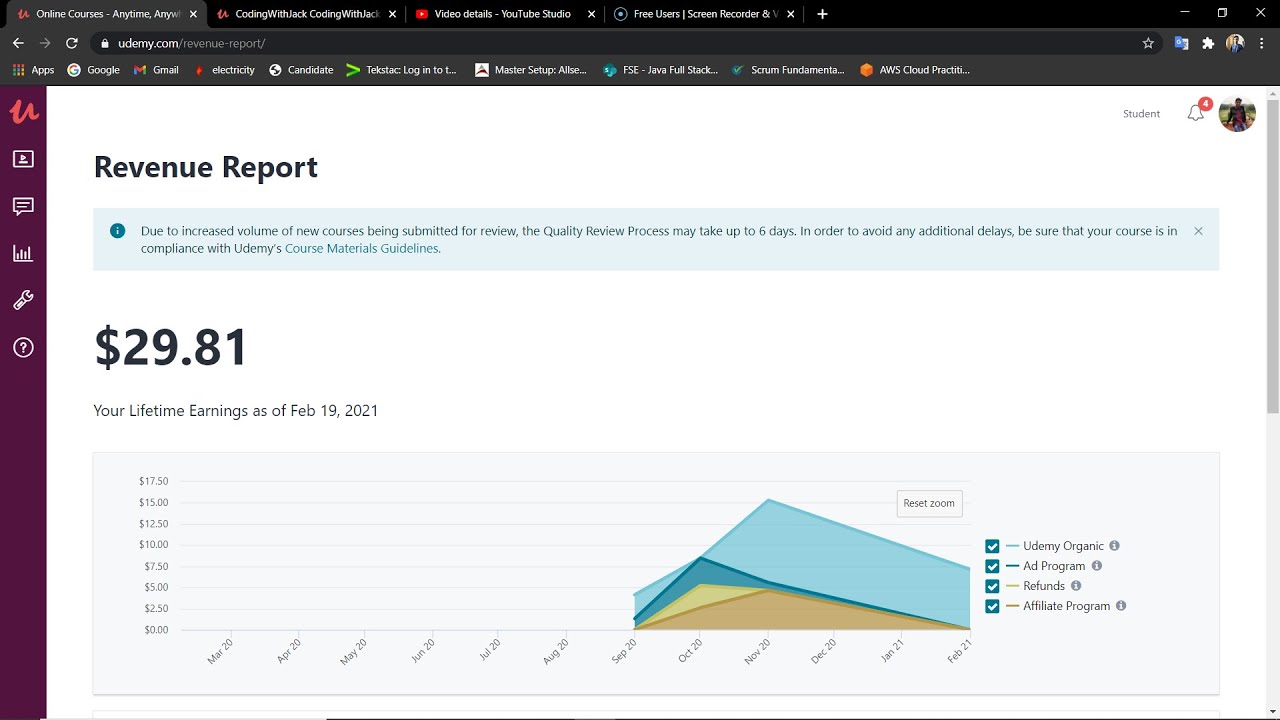1280x720 pixels.
Task: Click info icon next to Refunds
Action: pos(1076,586)
